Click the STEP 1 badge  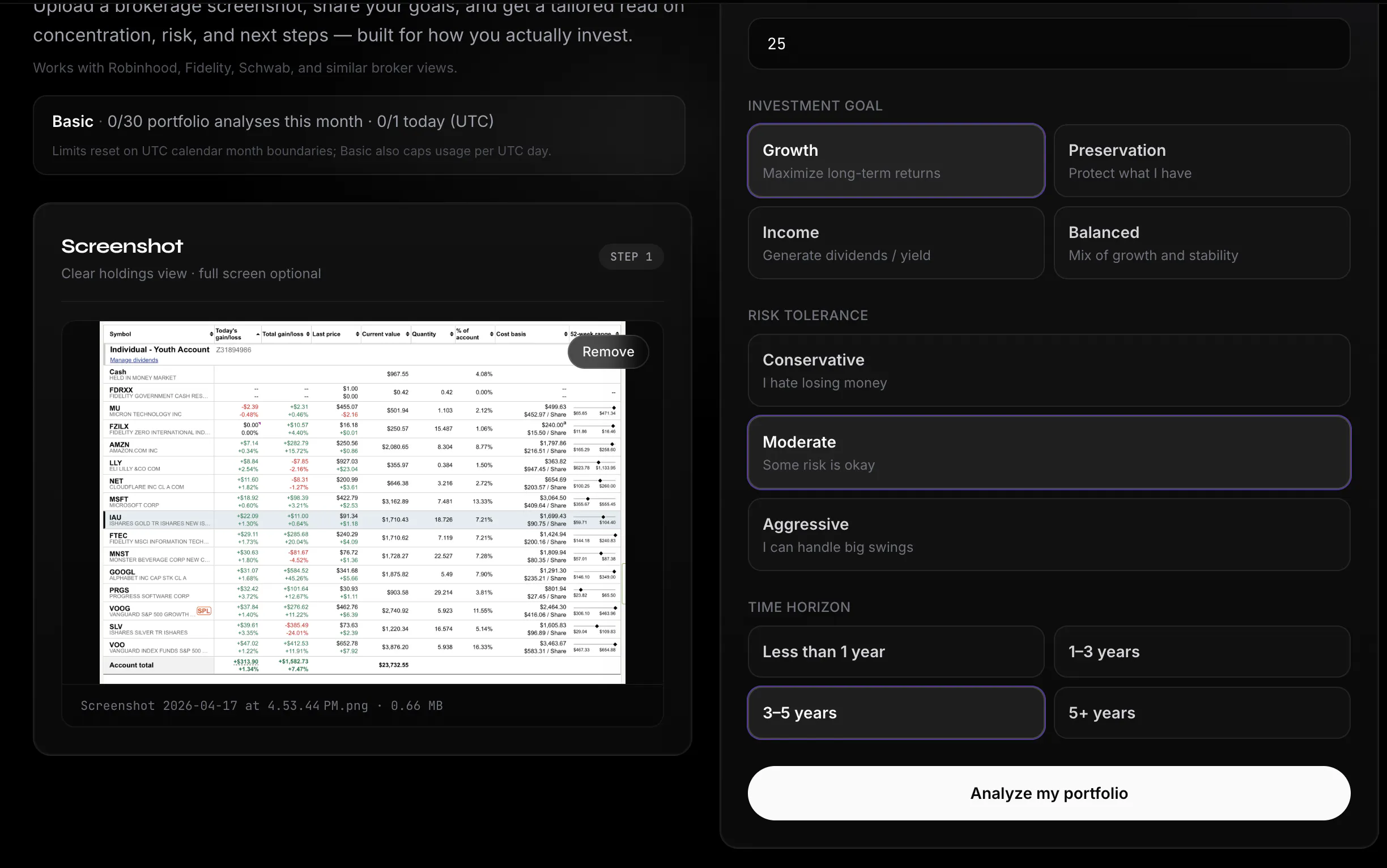click(x=631, y=257)
